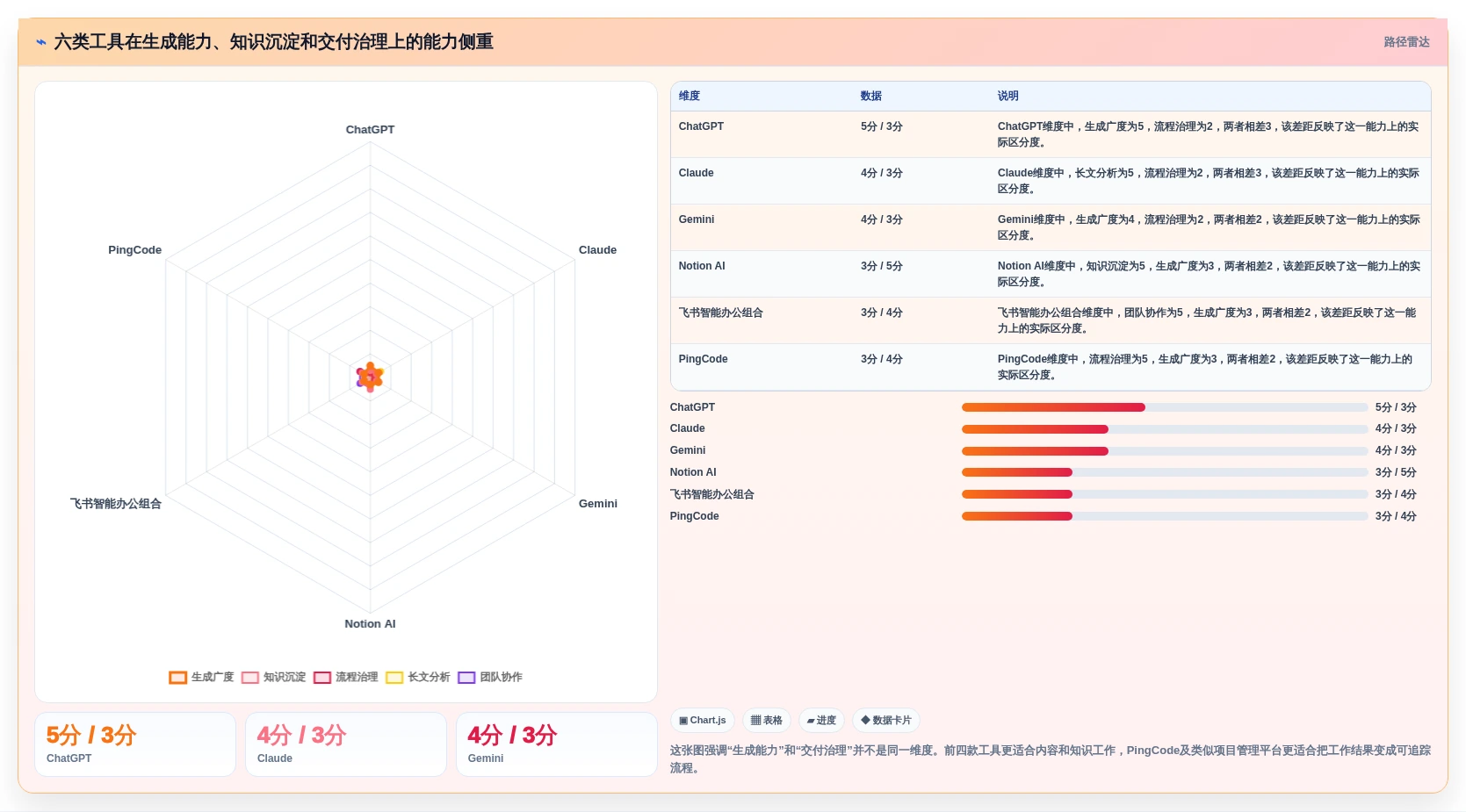Select the Chart.js chip

click(x=703, y=721)
